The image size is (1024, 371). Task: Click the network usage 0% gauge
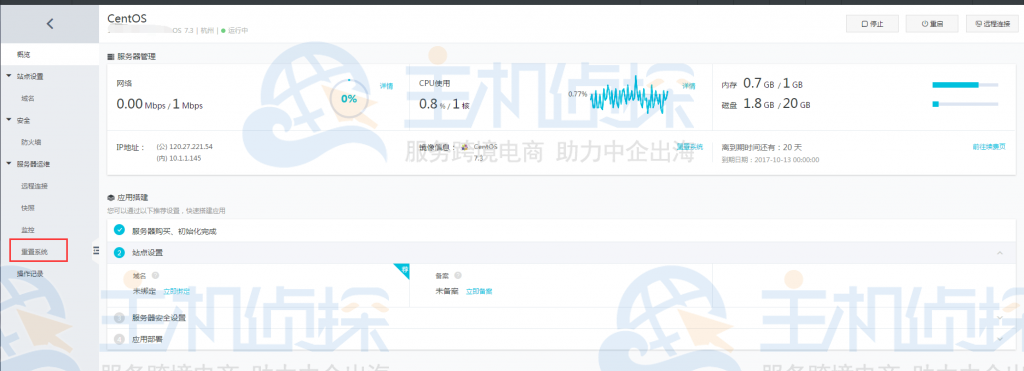[x=349, y=99]
